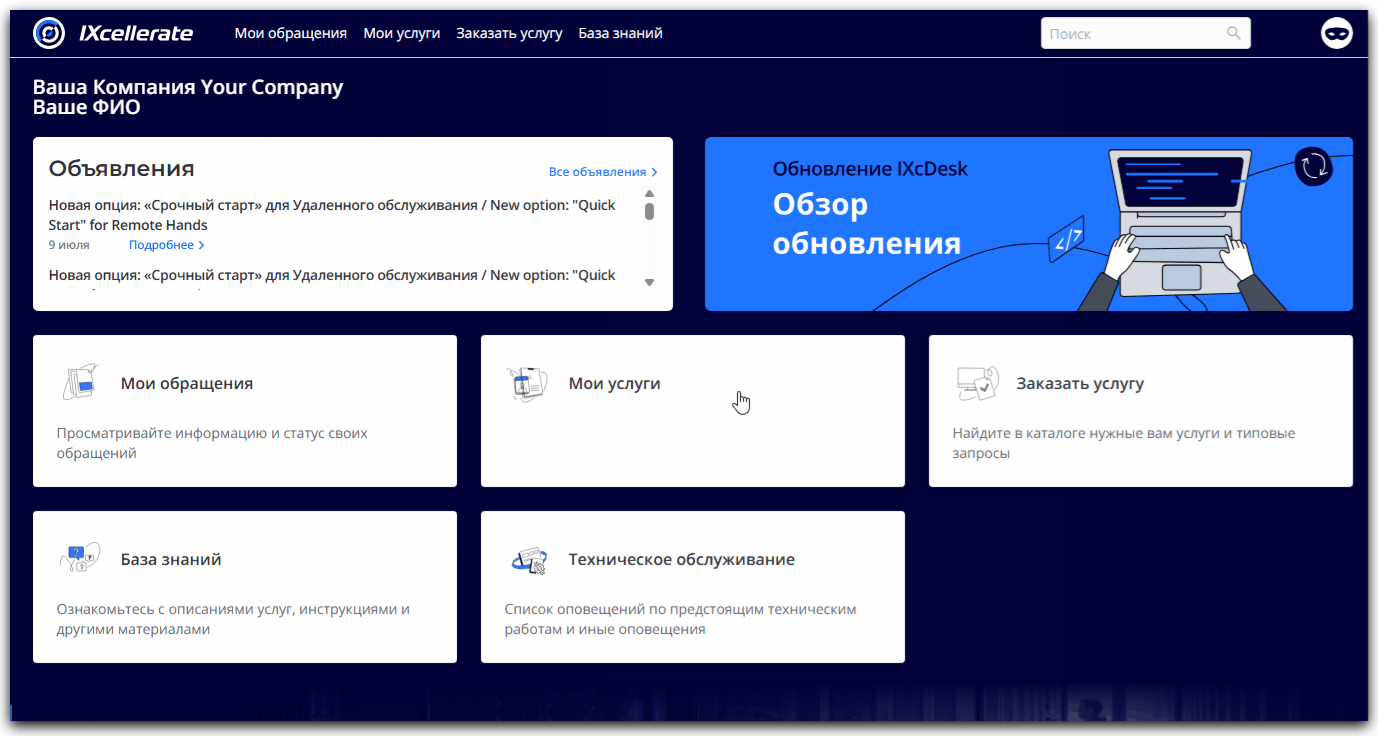Click the Мои обращения card icon

coord(79,383)
